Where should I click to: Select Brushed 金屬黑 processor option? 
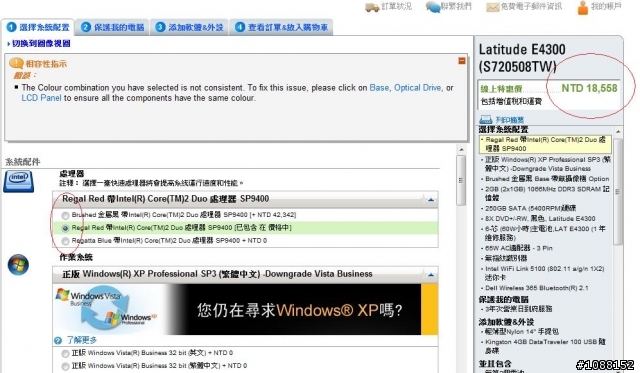pos(65,215)
